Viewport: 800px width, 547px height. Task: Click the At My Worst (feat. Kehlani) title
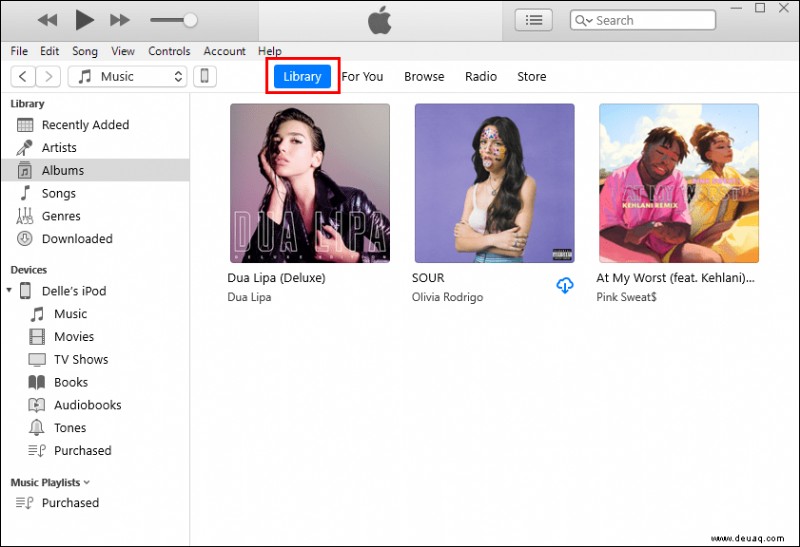(675, 278)
